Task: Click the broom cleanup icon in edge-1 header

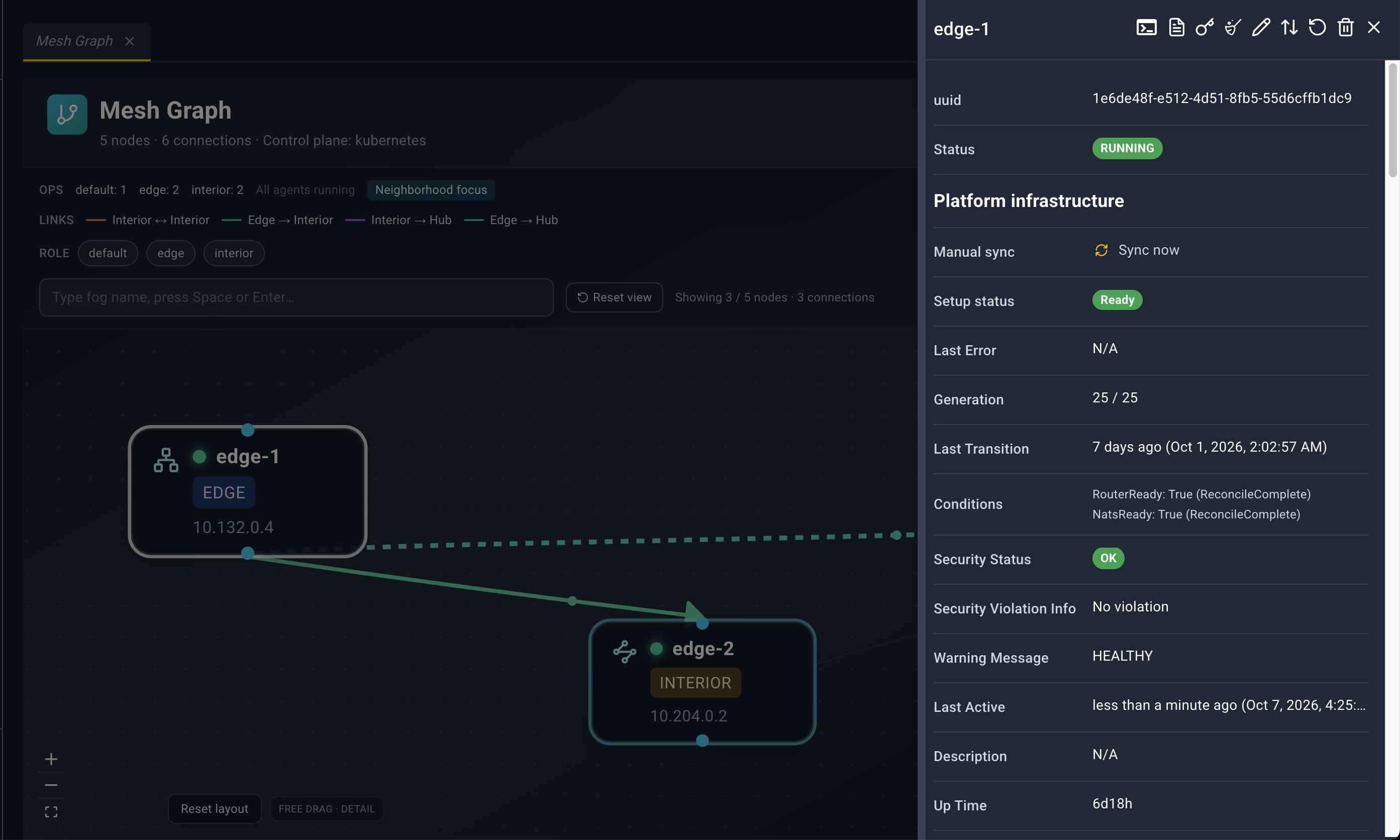Action: (1233, 28)
